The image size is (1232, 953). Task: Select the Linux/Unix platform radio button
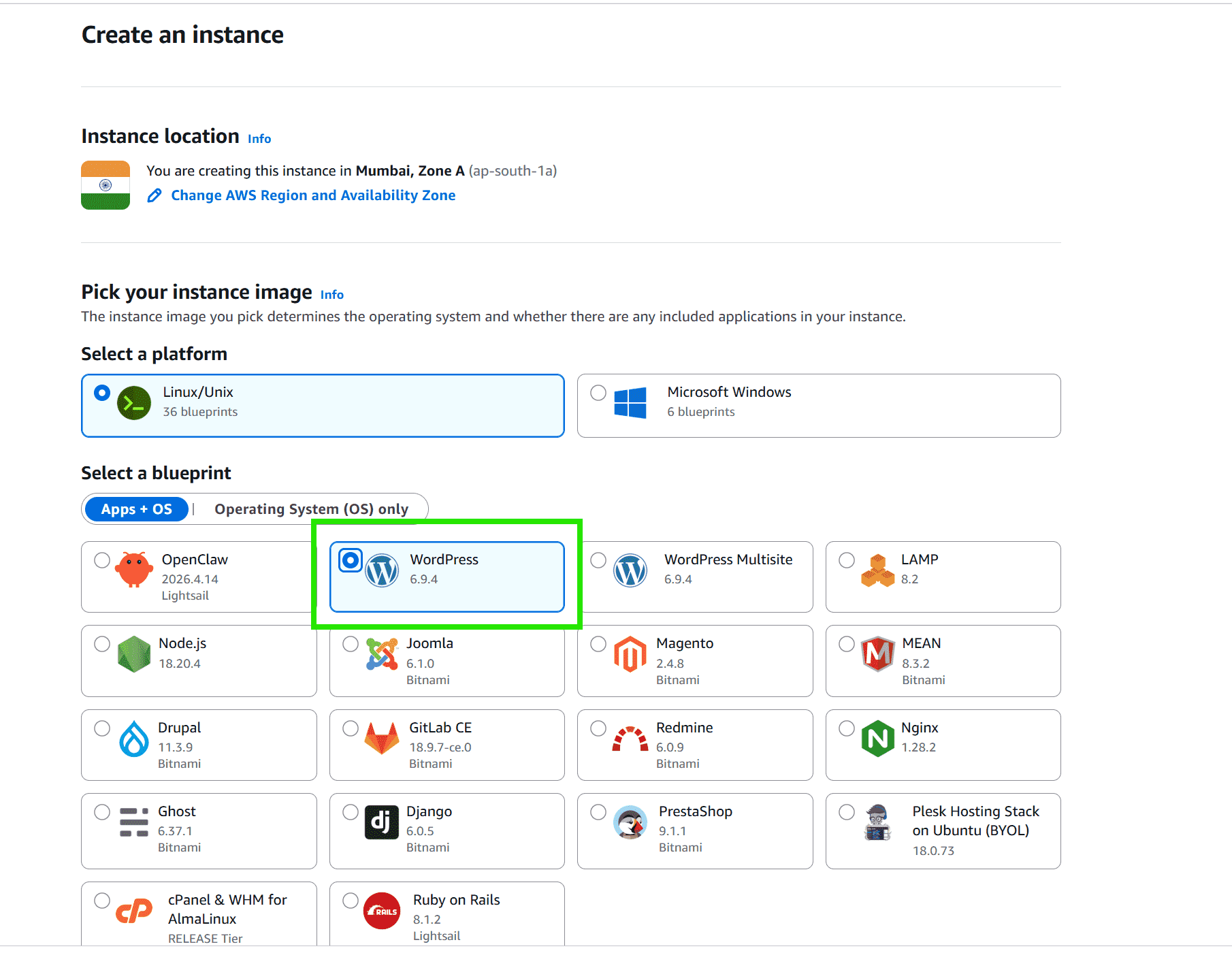pos(102,393)
